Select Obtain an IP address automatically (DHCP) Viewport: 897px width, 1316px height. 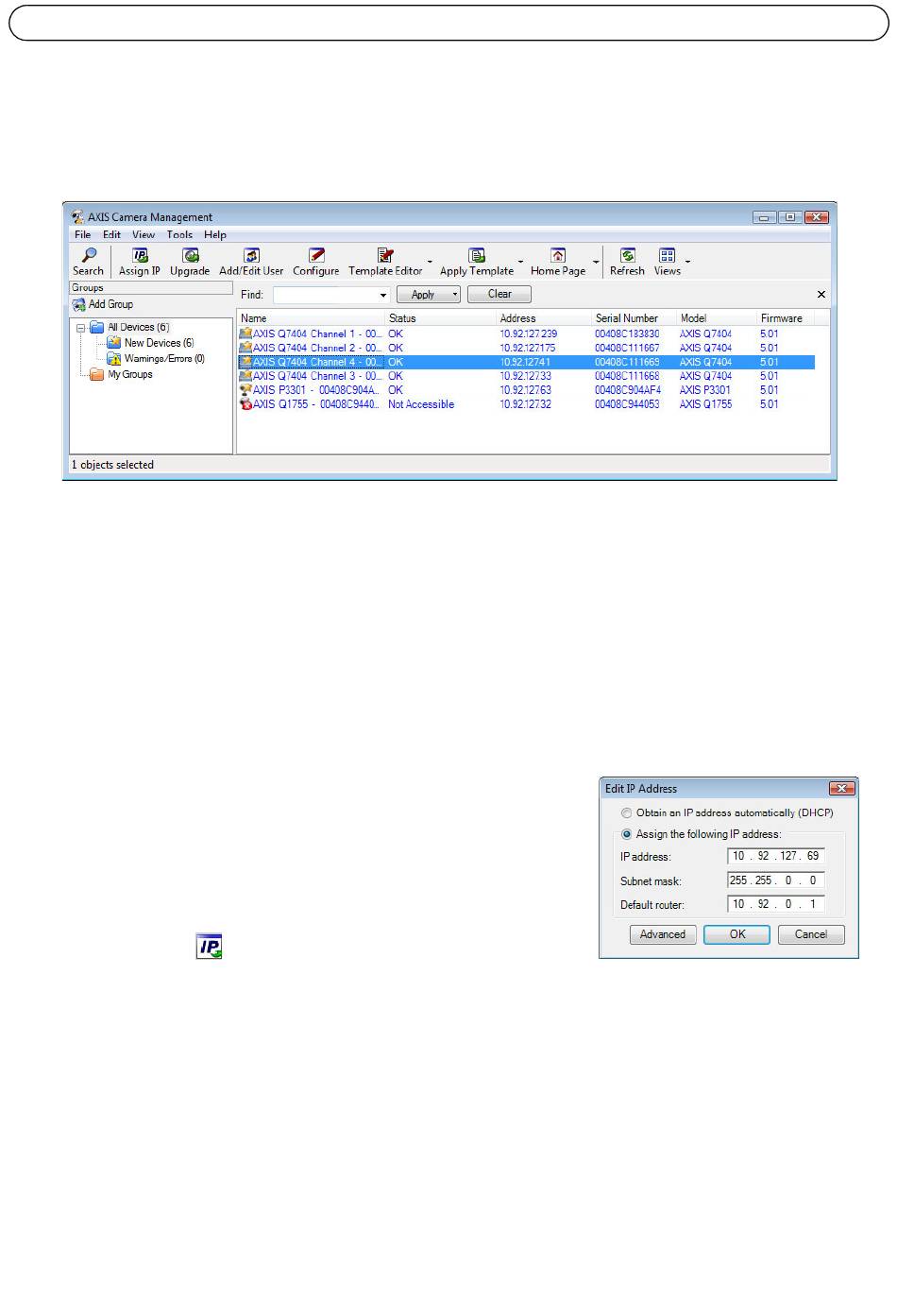627,813
